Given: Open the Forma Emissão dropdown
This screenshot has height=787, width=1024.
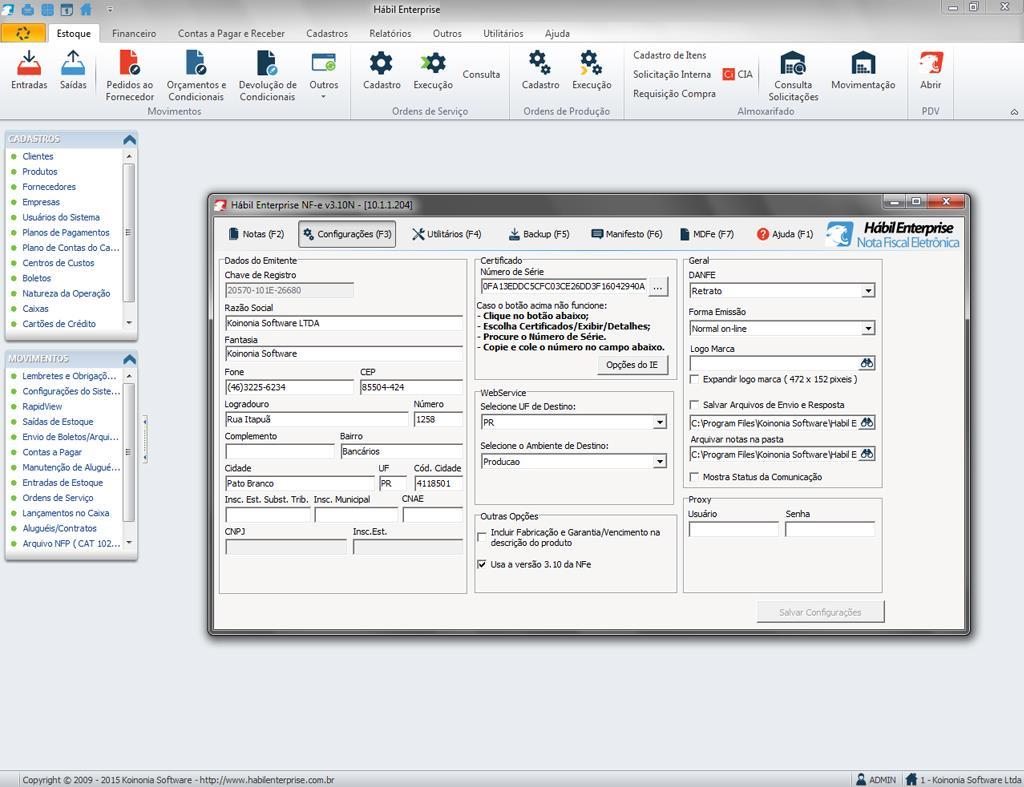Looking at the screenshot, I should (868, 329).
